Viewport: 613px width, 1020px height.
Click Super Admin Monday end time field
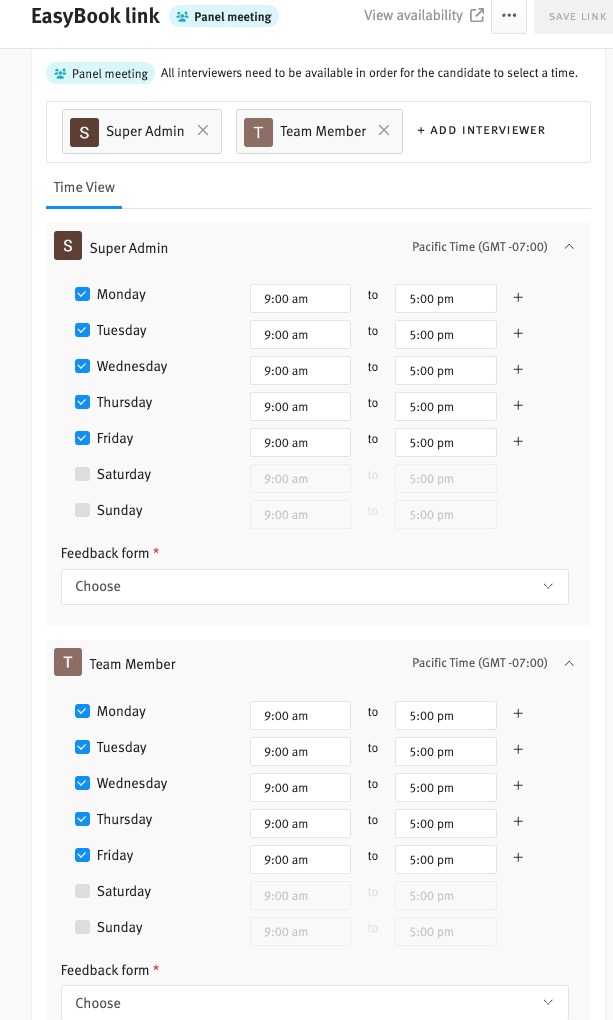446,299
